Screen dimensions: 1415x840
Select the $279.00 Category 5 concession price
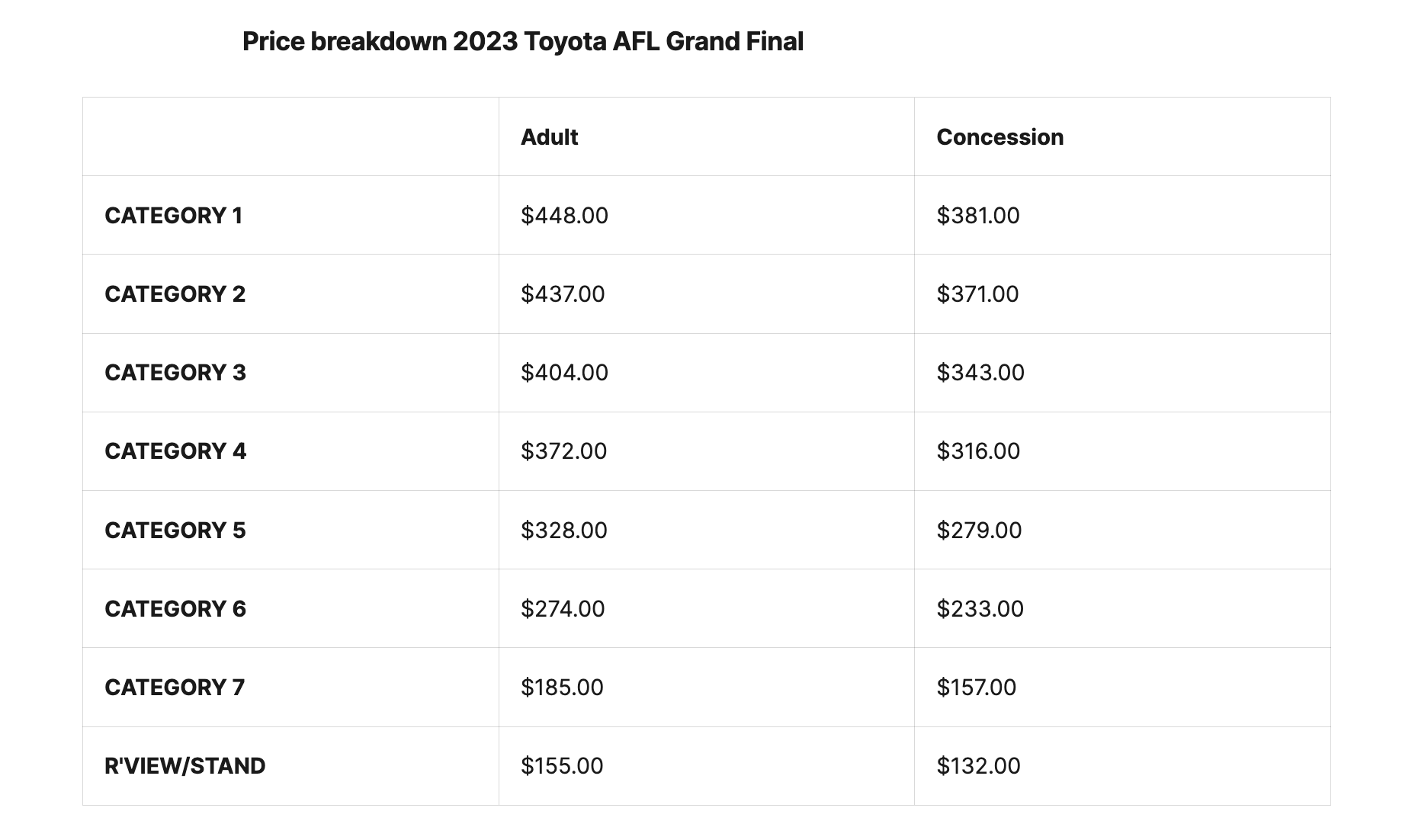tap(979, 531)
